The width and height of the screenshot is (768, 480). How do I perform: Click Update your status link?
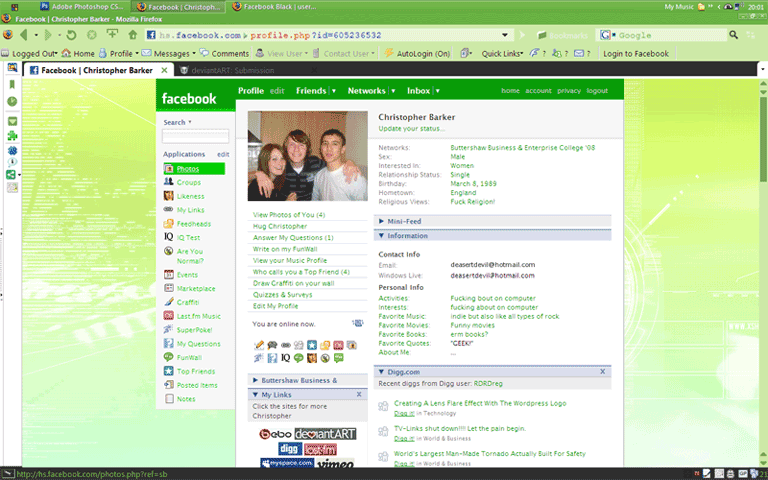click(411, 129)
